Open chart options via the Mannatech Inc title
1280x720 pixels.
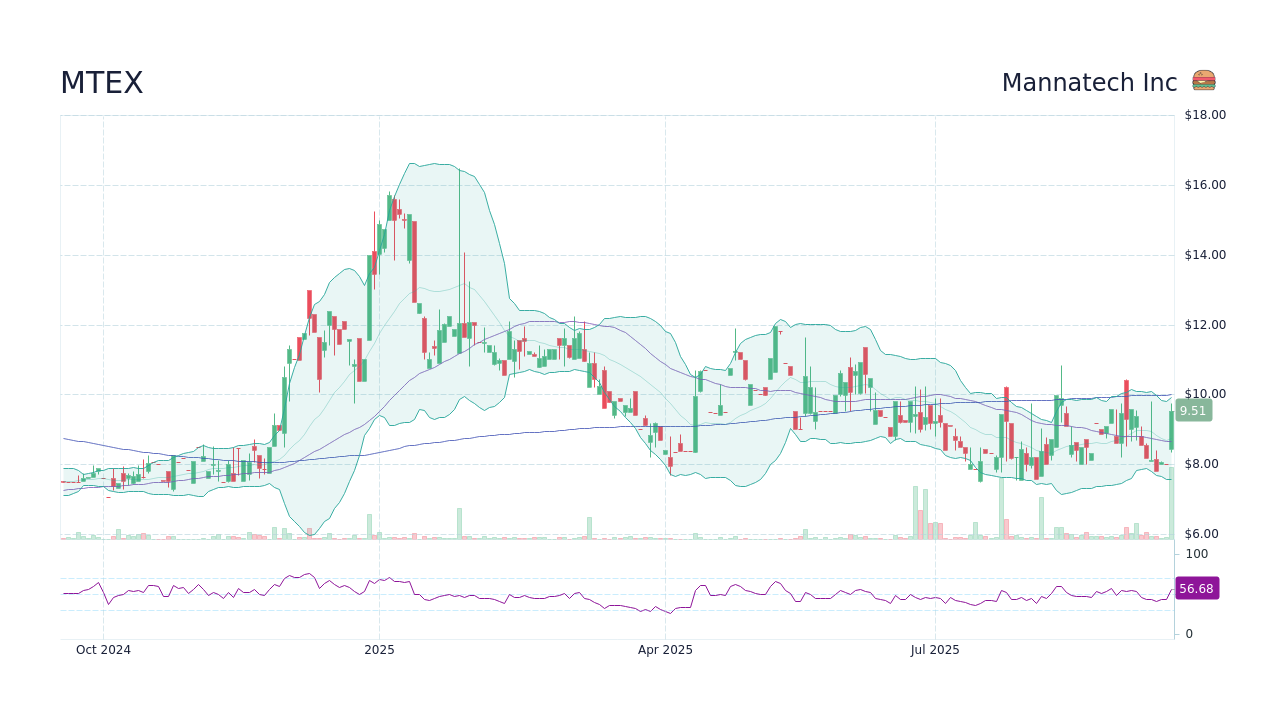[x=1089, y=82]
